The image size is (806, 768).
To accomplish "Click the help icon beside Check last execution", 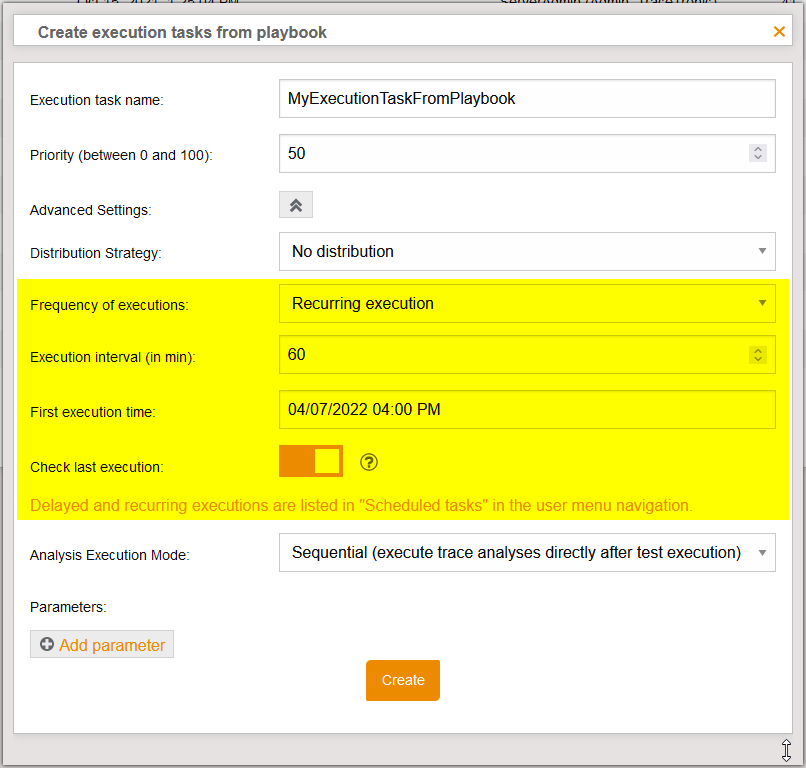I will pyautogui.click(x=369, y=461).
